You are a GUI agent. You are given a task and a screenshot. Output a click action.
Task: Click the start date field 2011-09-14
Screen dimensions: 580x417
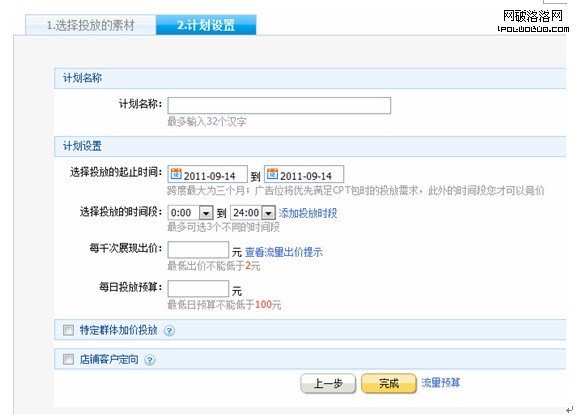[x=208, y=174]
